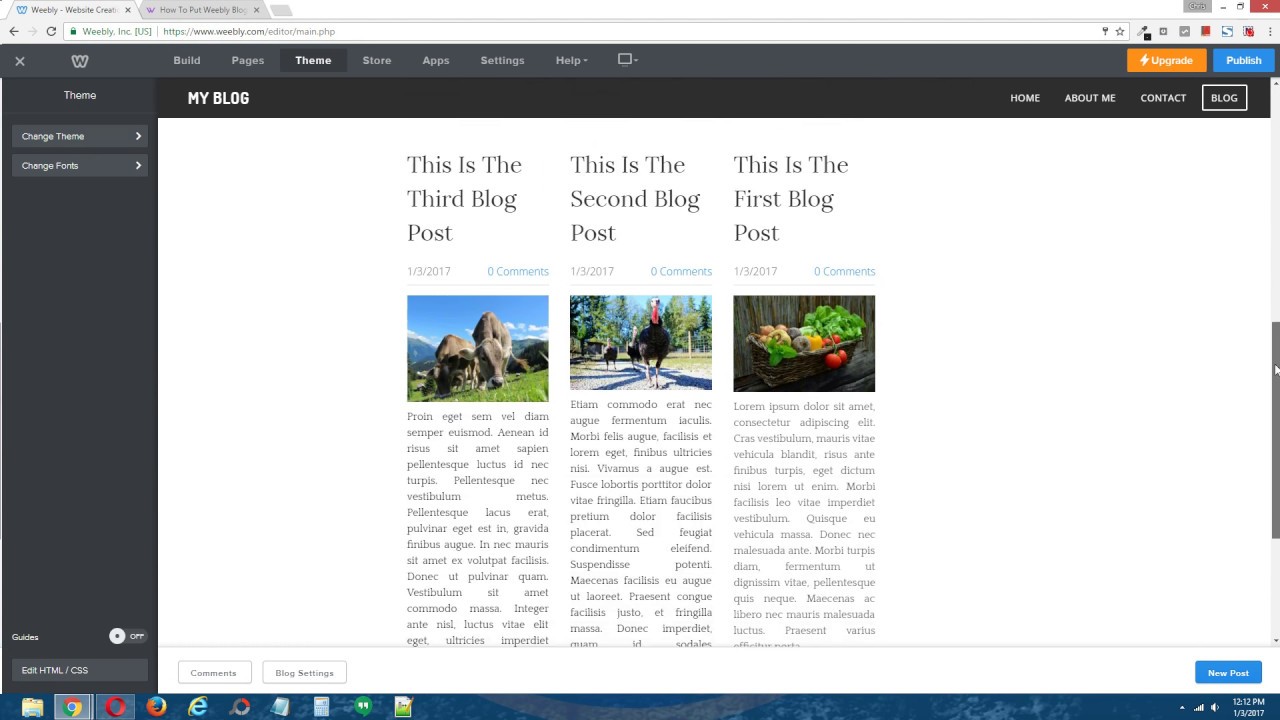Open 0 Comments link of first blog post

coord(844,271)
